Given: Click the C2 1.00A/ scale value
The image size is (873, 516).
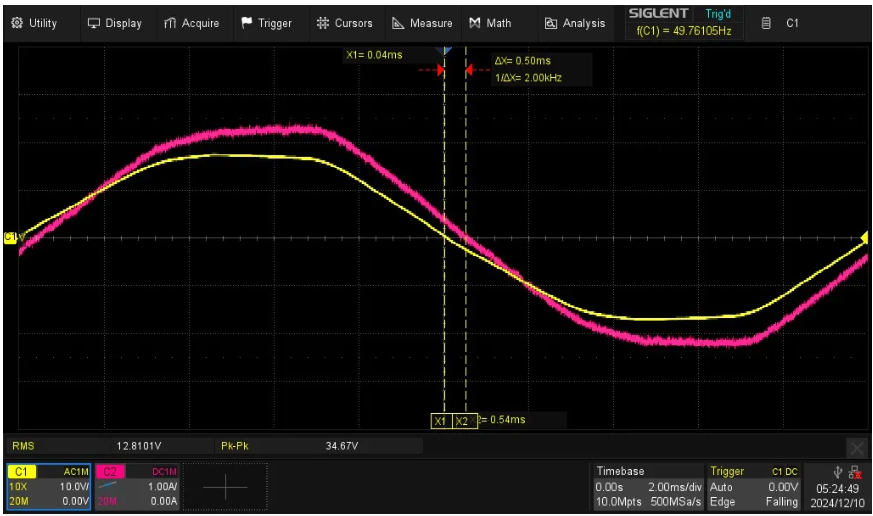Looking at the screenshot, I should click(162, 486).
